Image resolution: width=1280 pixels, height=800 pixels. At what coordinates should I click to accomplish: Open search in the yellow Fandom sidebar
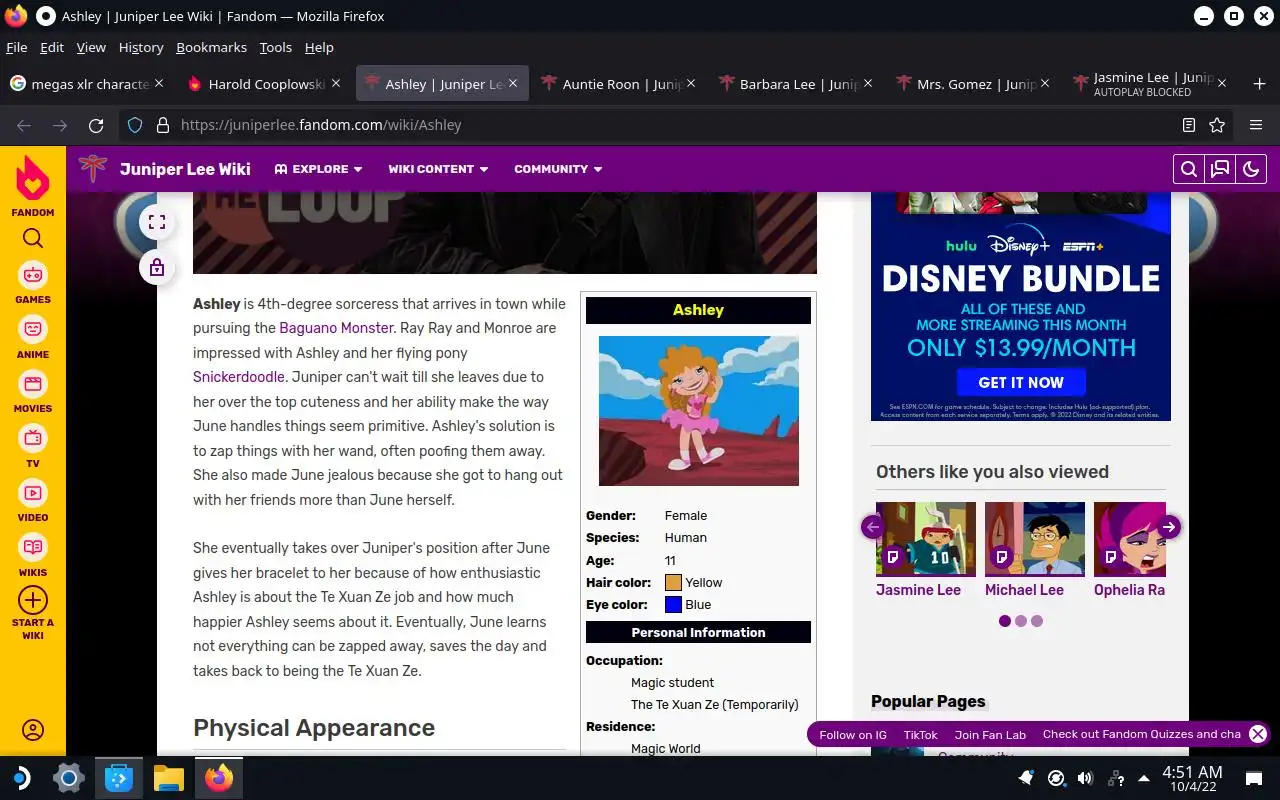(x=33, y=238)
